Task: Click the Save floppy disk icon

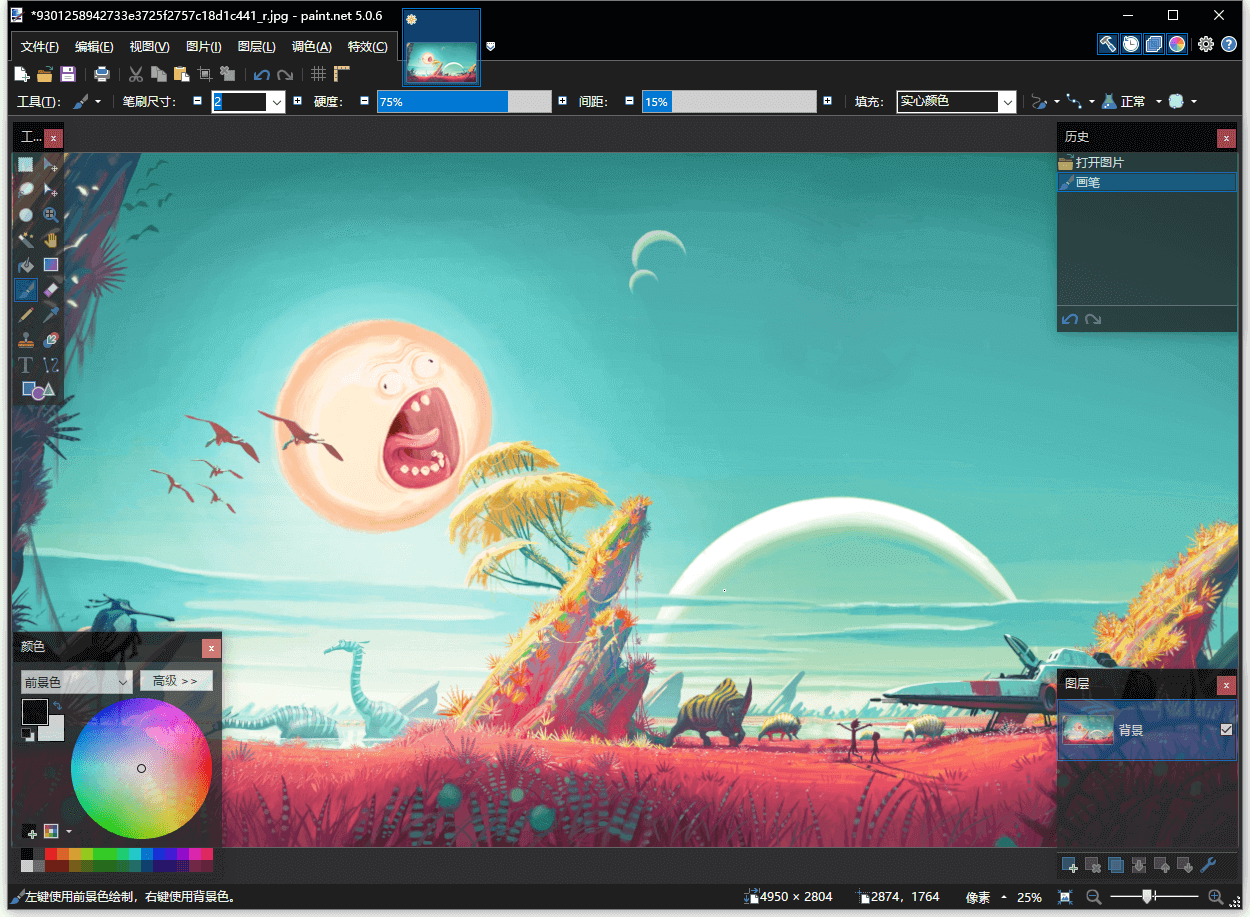Action: coord(68,74)
